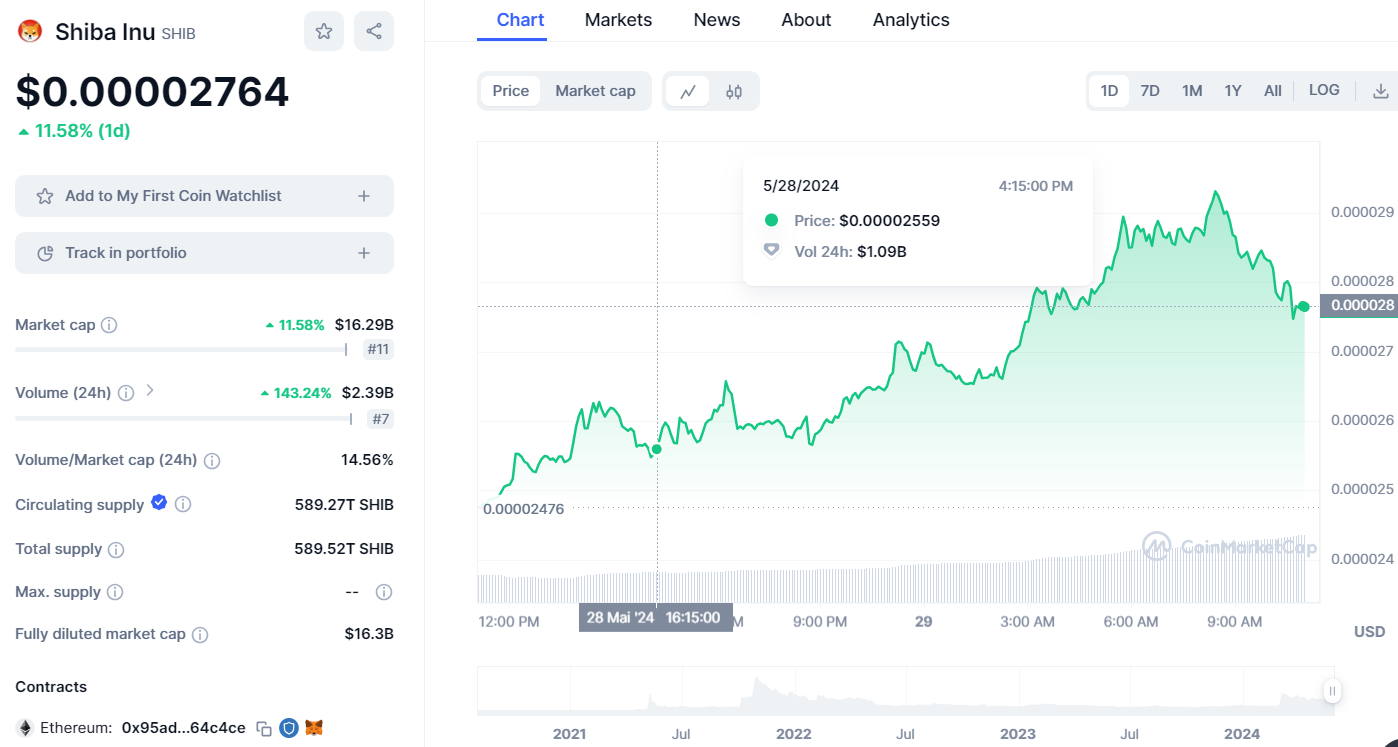The width and height of the screenshot is (1398, 747).
Task: Click the Circulating supply info icon
Action: pyautogui.click(x=183, y=505)
